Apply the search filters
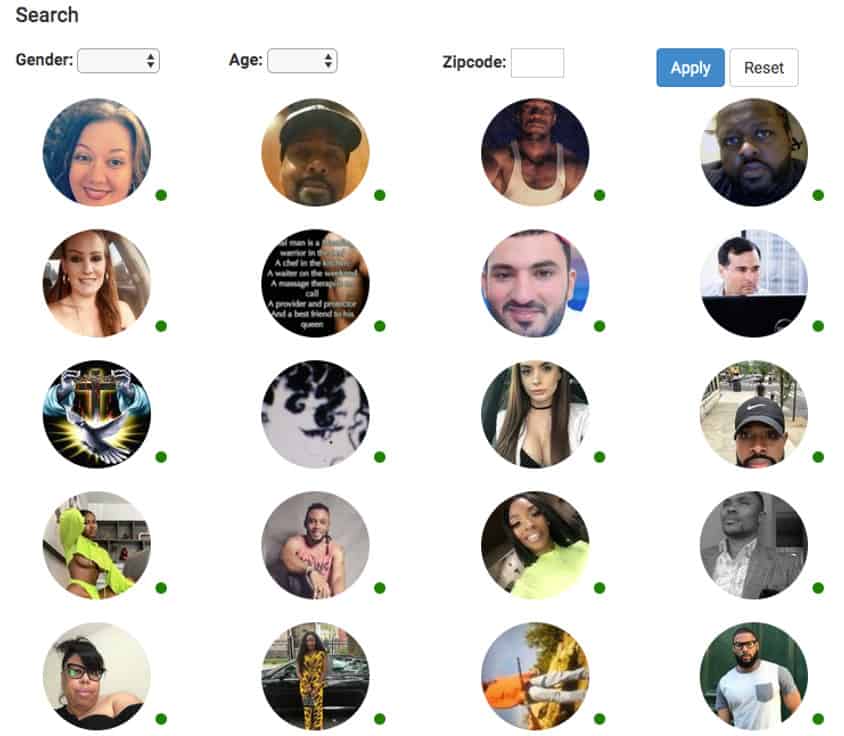844x736 pixels. click(x=690, y=67)
